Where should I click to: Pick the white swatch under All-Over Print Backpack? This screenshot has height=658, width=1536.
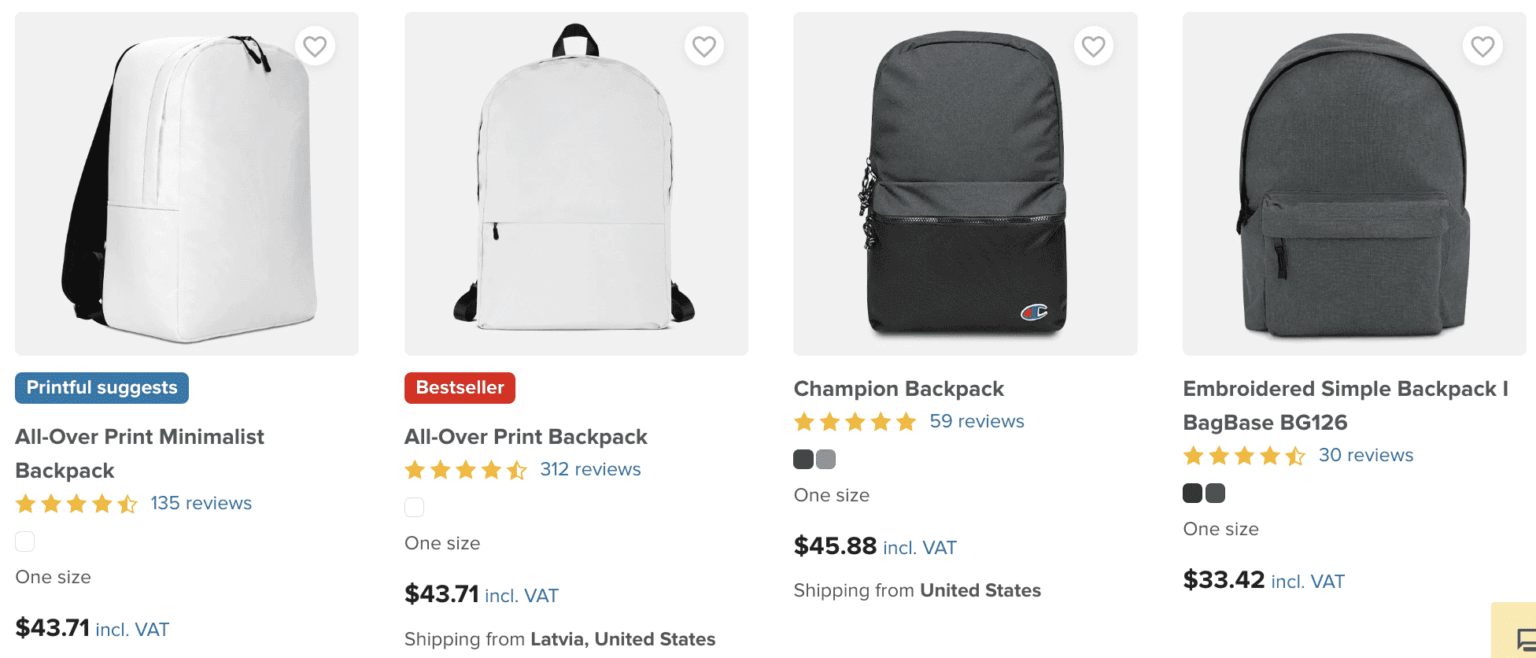(414, 507)
